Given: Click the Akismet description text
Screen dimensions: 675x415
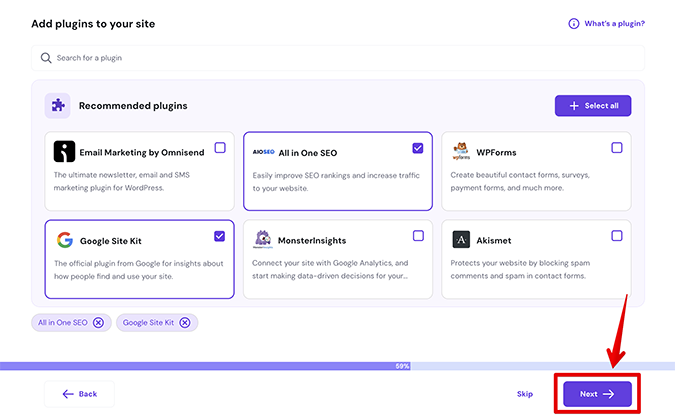Looking at the screenshot, I should (x=520, y=269).
